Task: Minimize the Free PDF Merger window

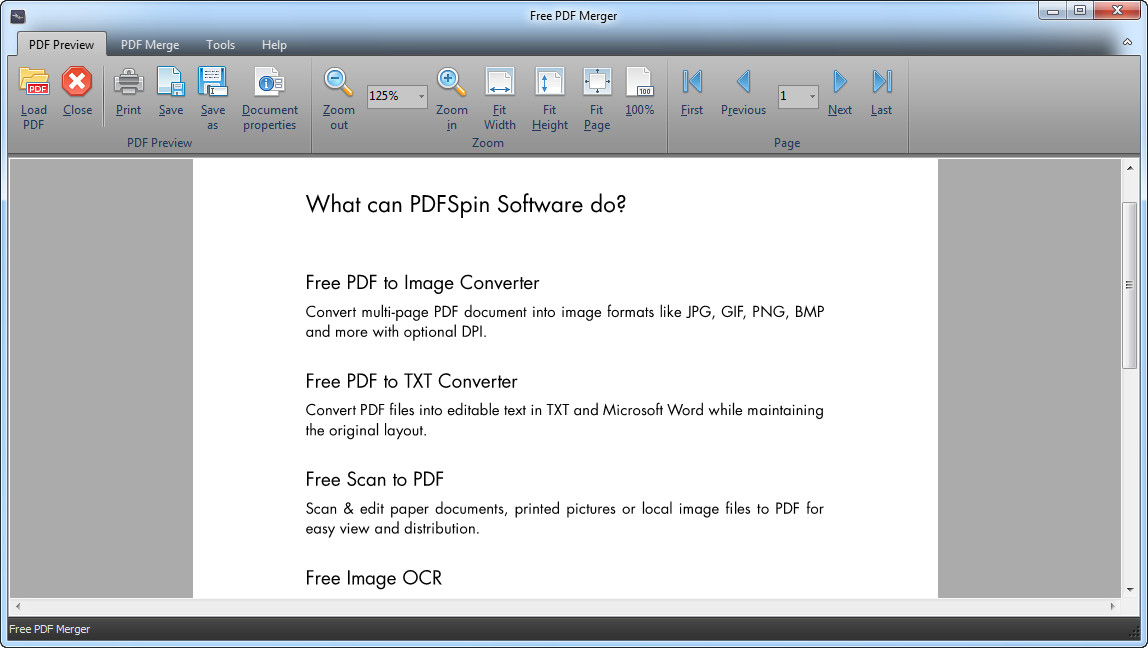Action: (1054, 10)
